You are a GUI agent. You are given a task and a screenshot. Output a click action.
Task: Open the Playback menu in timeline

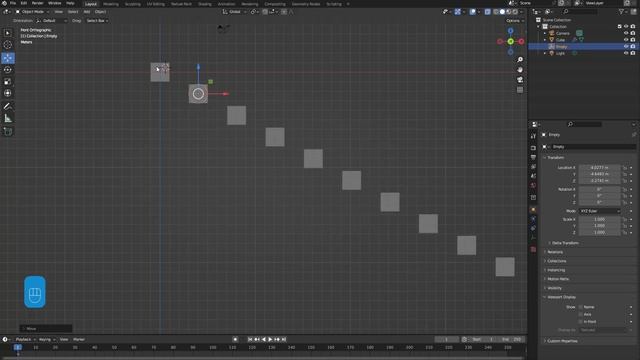click(25, 340)
